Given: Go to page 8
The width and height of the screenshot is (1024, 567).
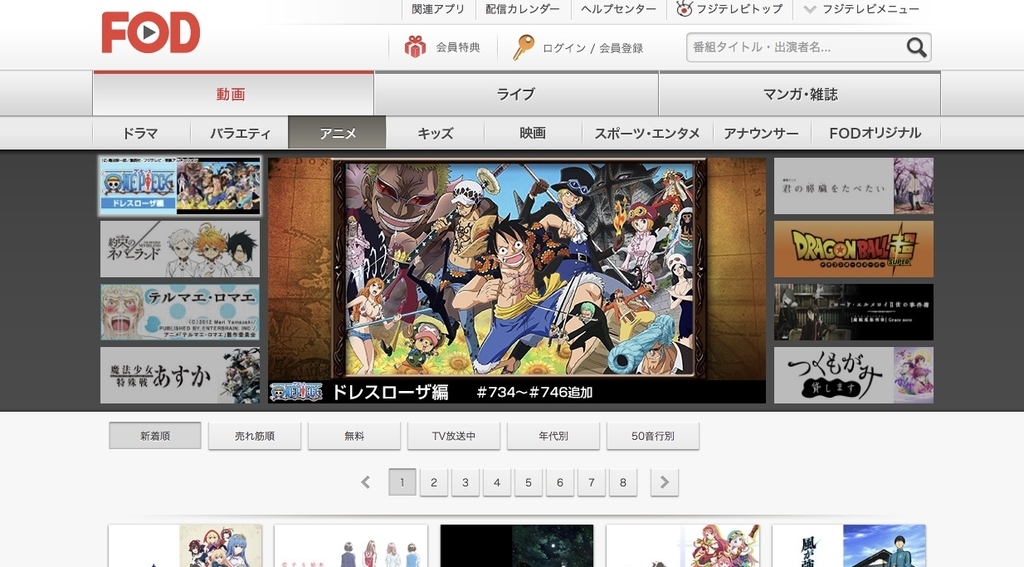Looking at the screenshot, I should click(x=623, y=482).
